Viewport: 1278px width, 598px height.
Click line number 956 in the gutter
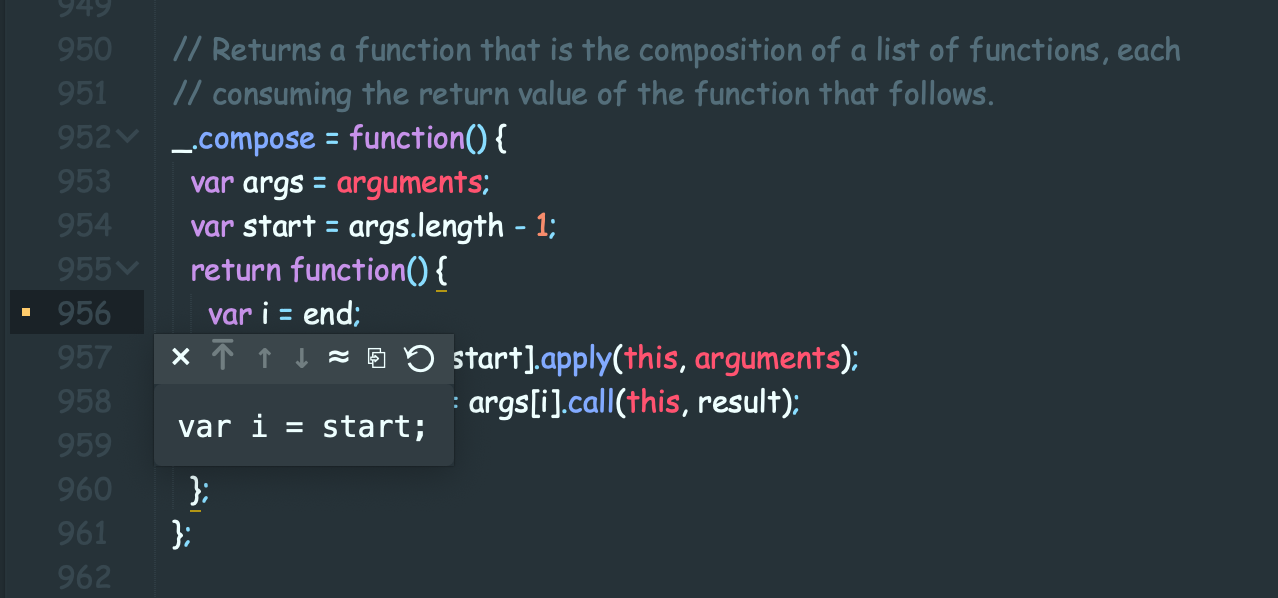click(84, 314)
